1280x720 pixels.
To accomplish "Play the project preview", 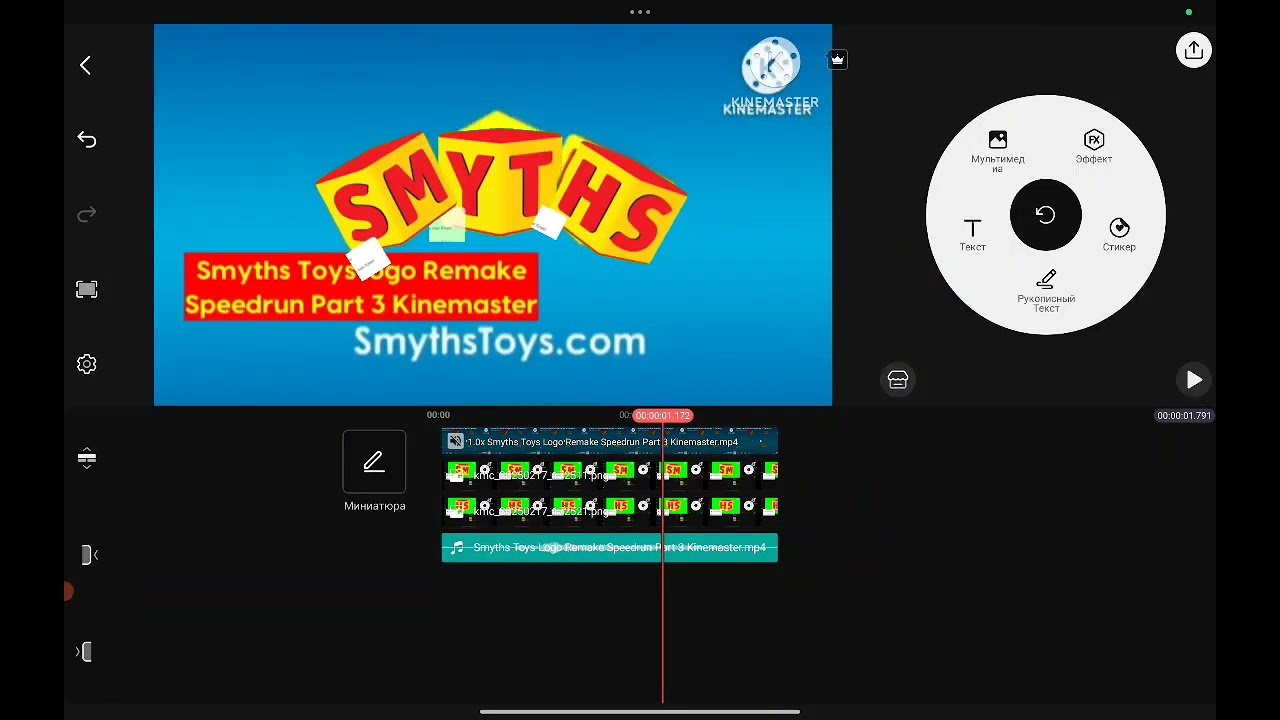I will click(1194, 380).
